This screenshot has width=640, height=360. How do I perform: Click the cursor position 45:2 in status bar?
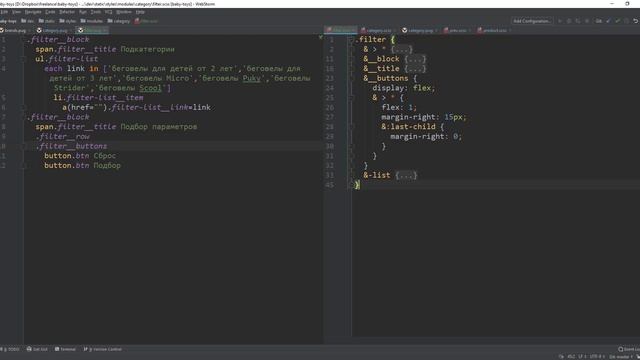[571, 357]
